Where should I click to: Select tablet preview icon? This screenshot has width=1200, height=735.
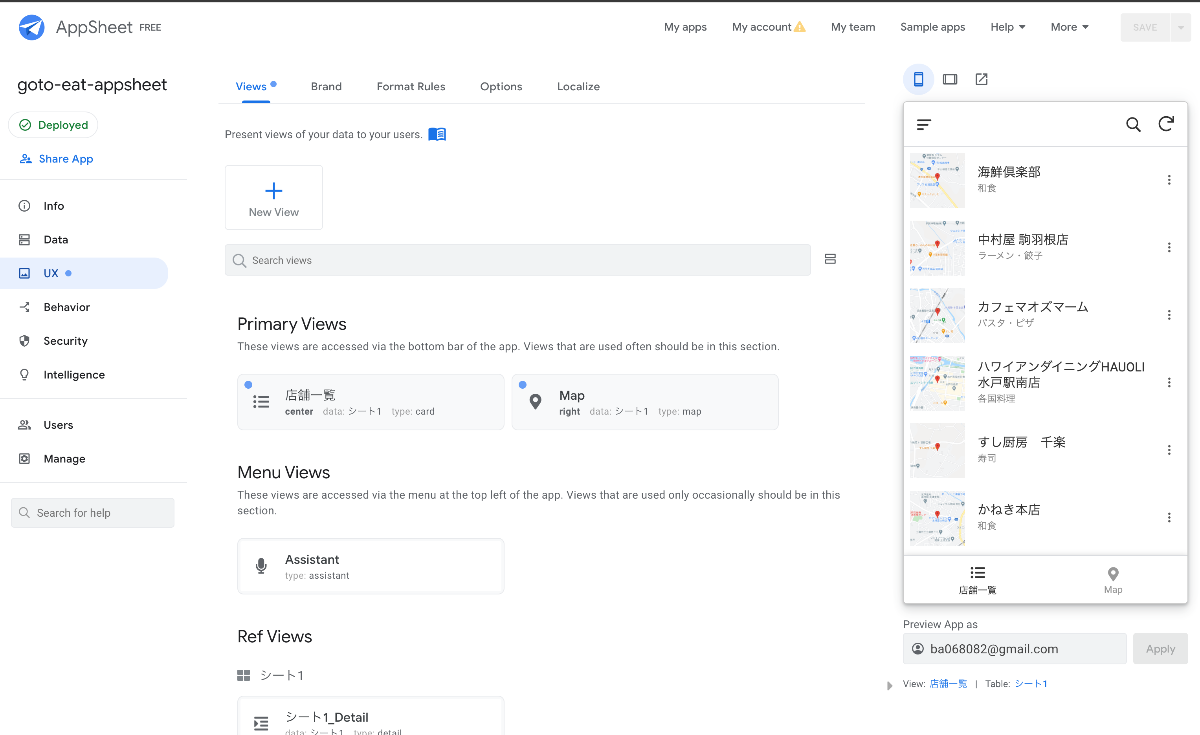[950, 79]
